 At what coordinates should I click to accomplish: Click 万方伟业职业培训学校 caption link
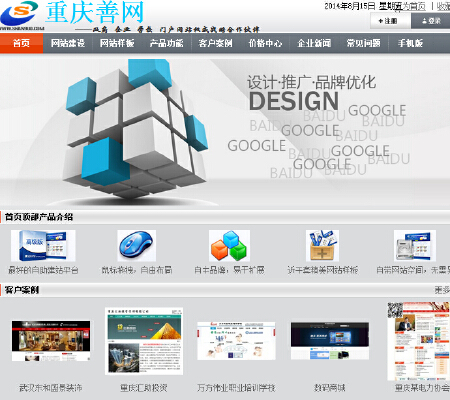pos(236,388)
